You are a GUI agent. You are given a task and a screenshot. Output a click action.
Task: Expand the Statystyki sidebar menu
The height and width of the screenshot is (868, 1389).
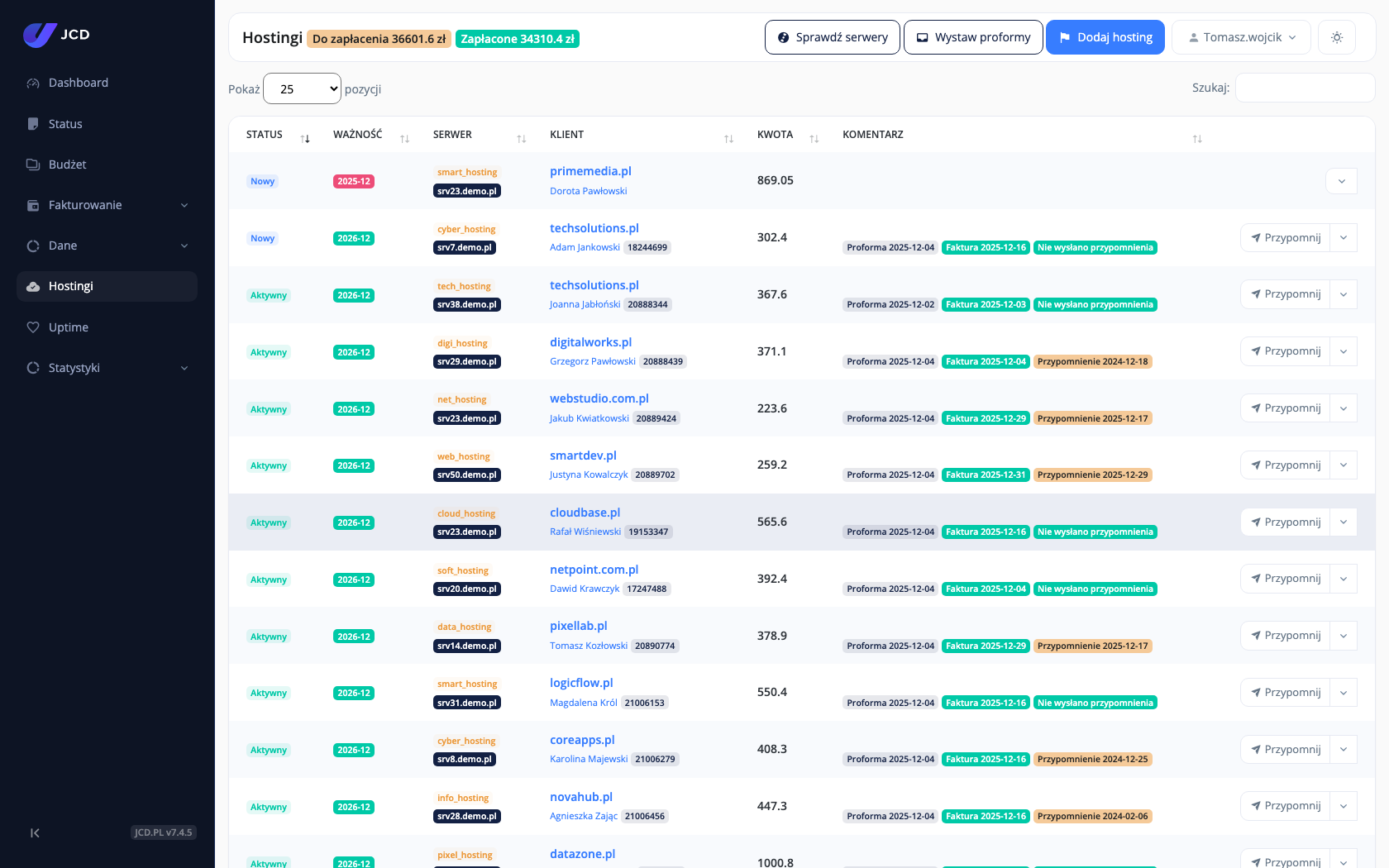(107, 368)
